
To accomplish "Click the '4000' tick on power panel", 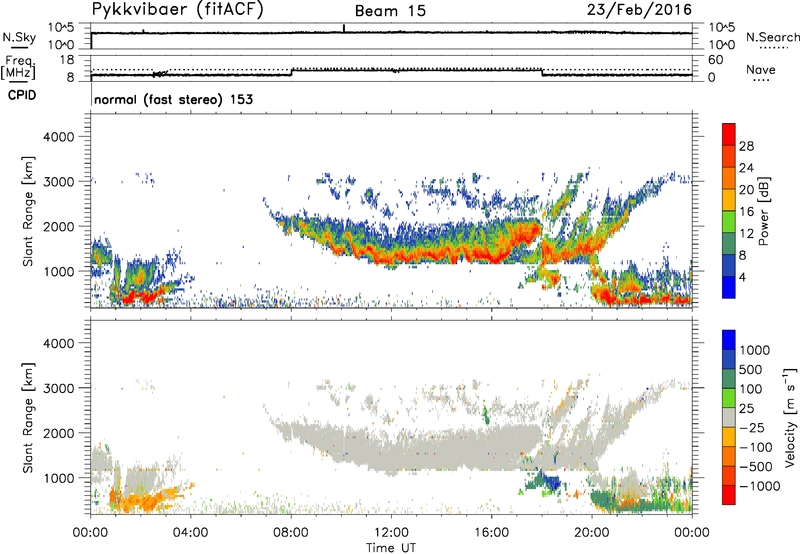I will click(x=58, y=137).
